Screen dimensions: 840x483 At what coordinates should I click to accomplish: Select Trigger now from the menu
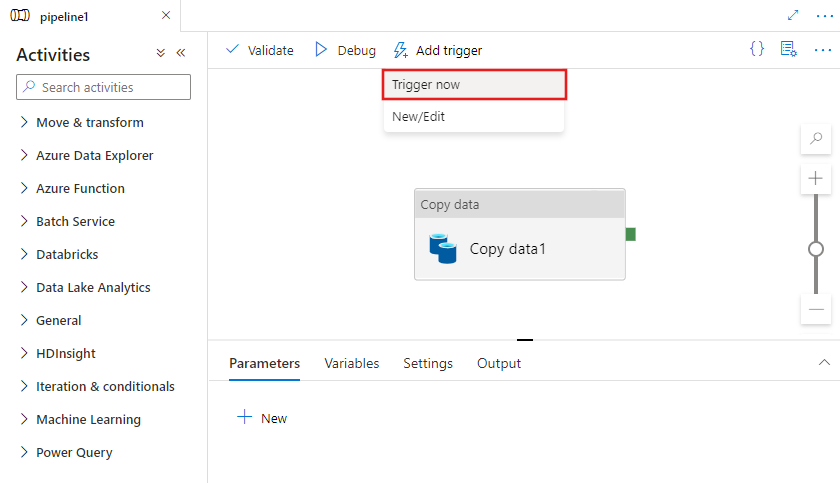click(x=475, y=85)
